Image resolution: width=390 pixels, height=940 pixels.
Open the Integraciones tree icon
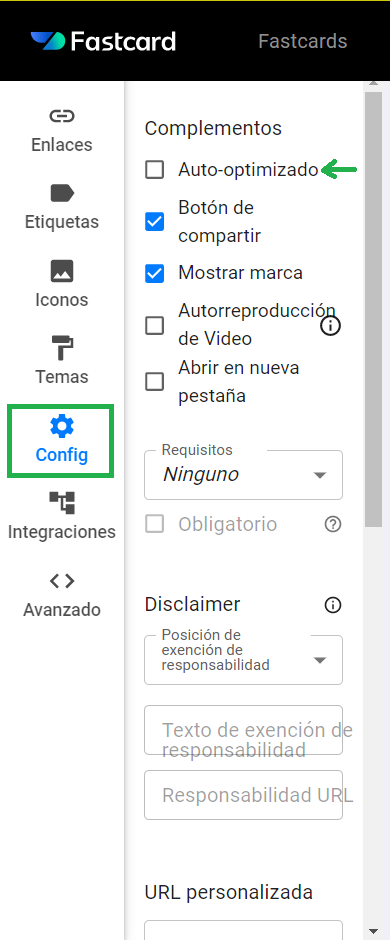pyautogui.click(x=62, y=503)
